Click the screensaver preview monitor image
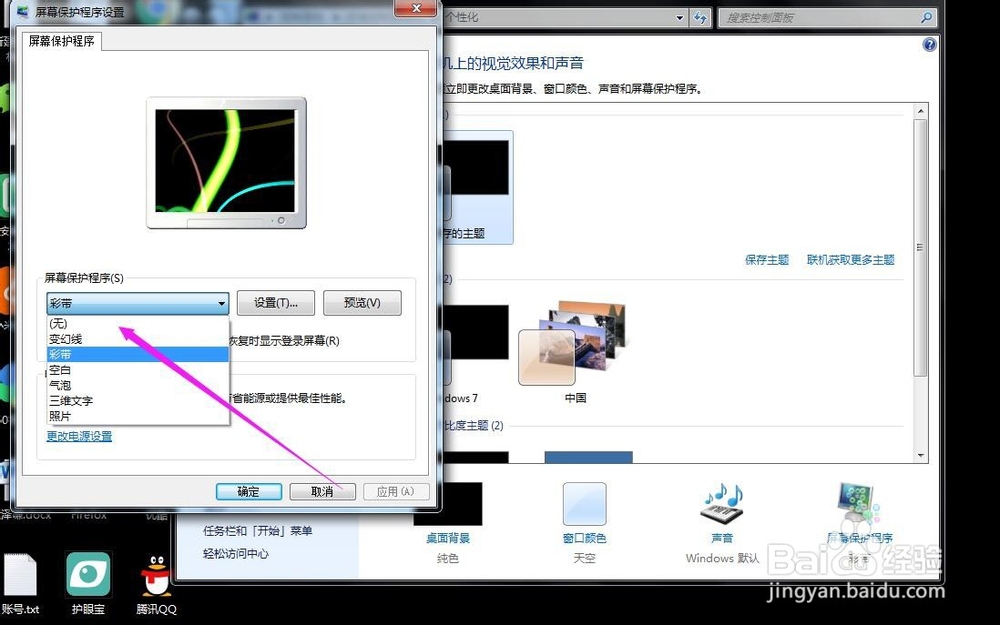The height and width of the screenshot is (625, 1000). (226, 163)
